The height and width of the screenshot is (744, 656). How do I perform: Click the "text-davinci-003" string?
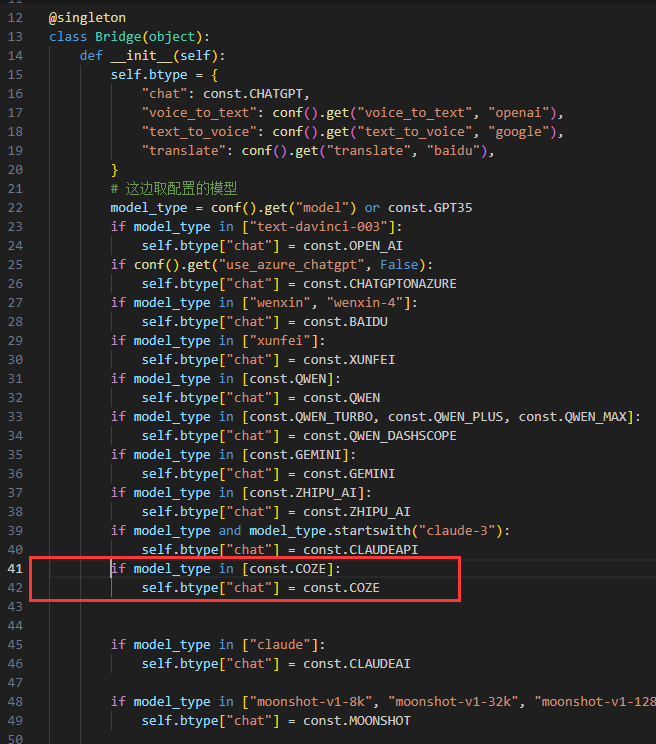click(x=319, y=226)
